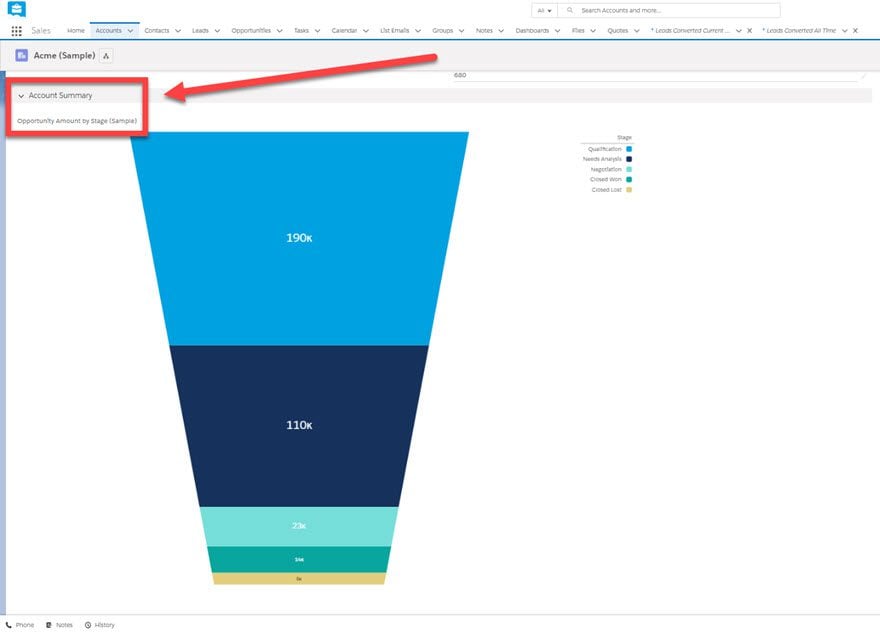Open the App Launcher grid icon
880x632 pixels.
click(16, 31)
